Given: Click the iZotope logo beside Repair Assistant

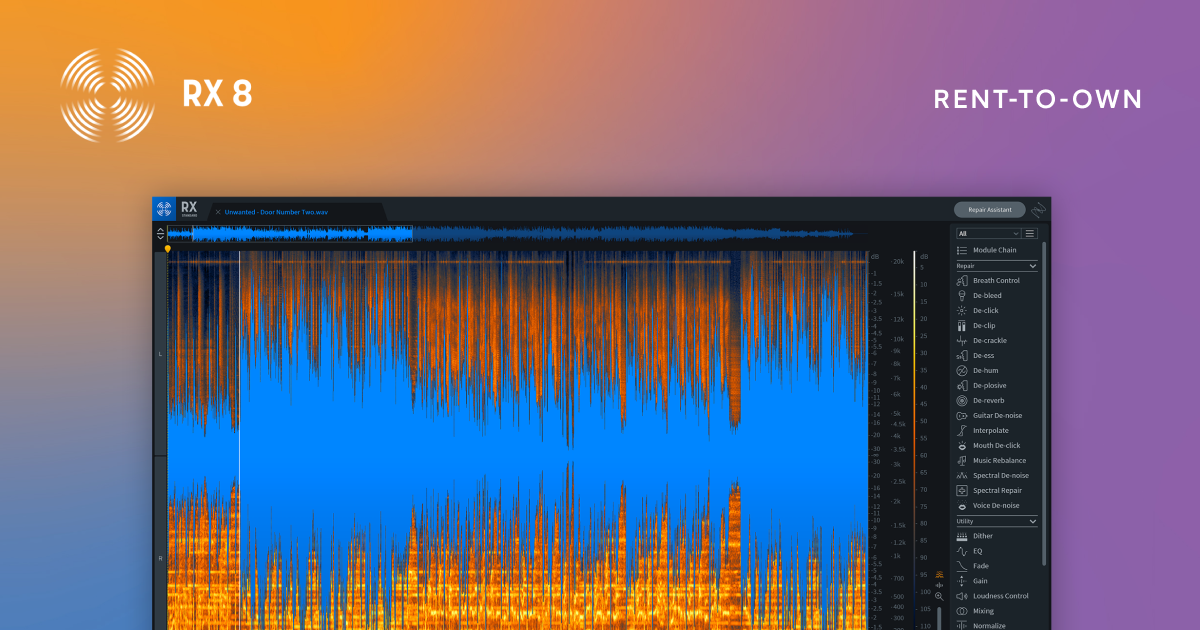Looking at the screenshot, I should click(x=1040, y=210).
